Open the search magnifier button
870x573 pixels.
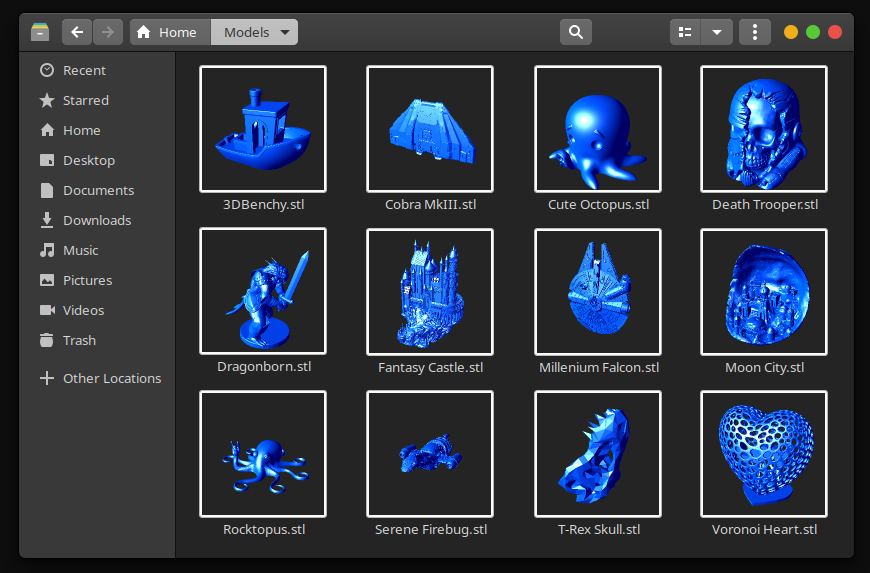coord(575,32)
